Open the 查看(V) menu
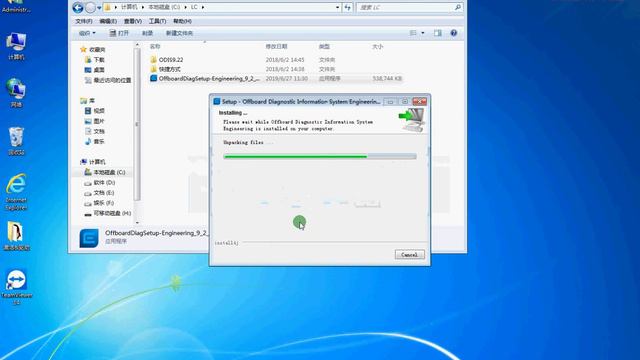Image resolution: width=640 pixels, height=360 pixels. 133,21
